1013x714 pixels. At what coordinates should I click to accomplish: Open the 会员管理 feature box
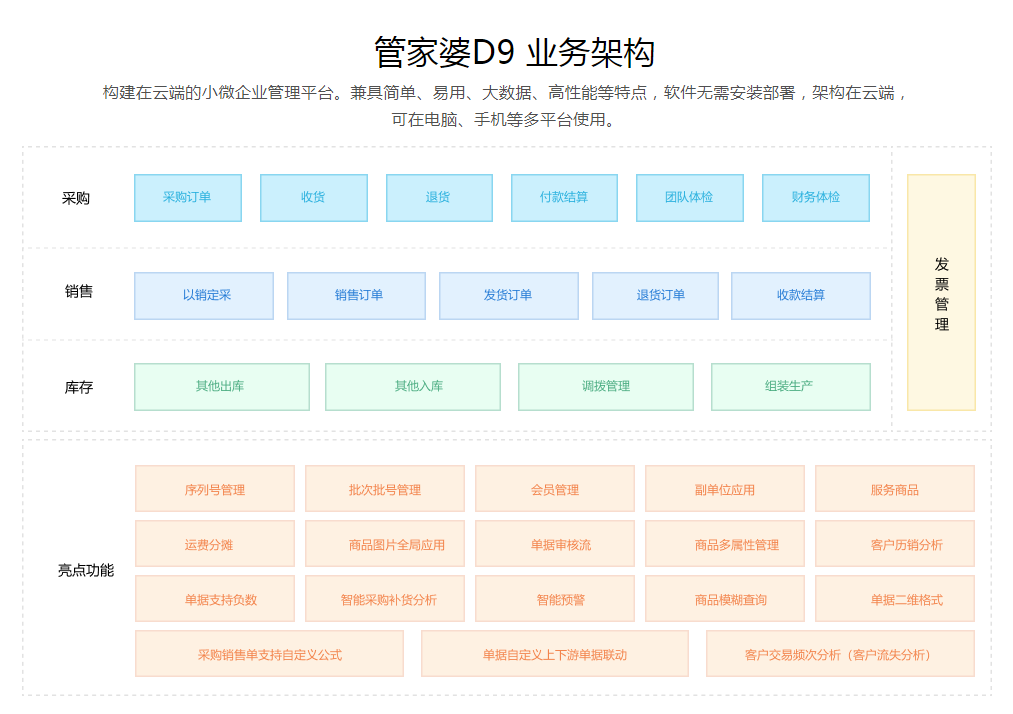tap(555, 488)
